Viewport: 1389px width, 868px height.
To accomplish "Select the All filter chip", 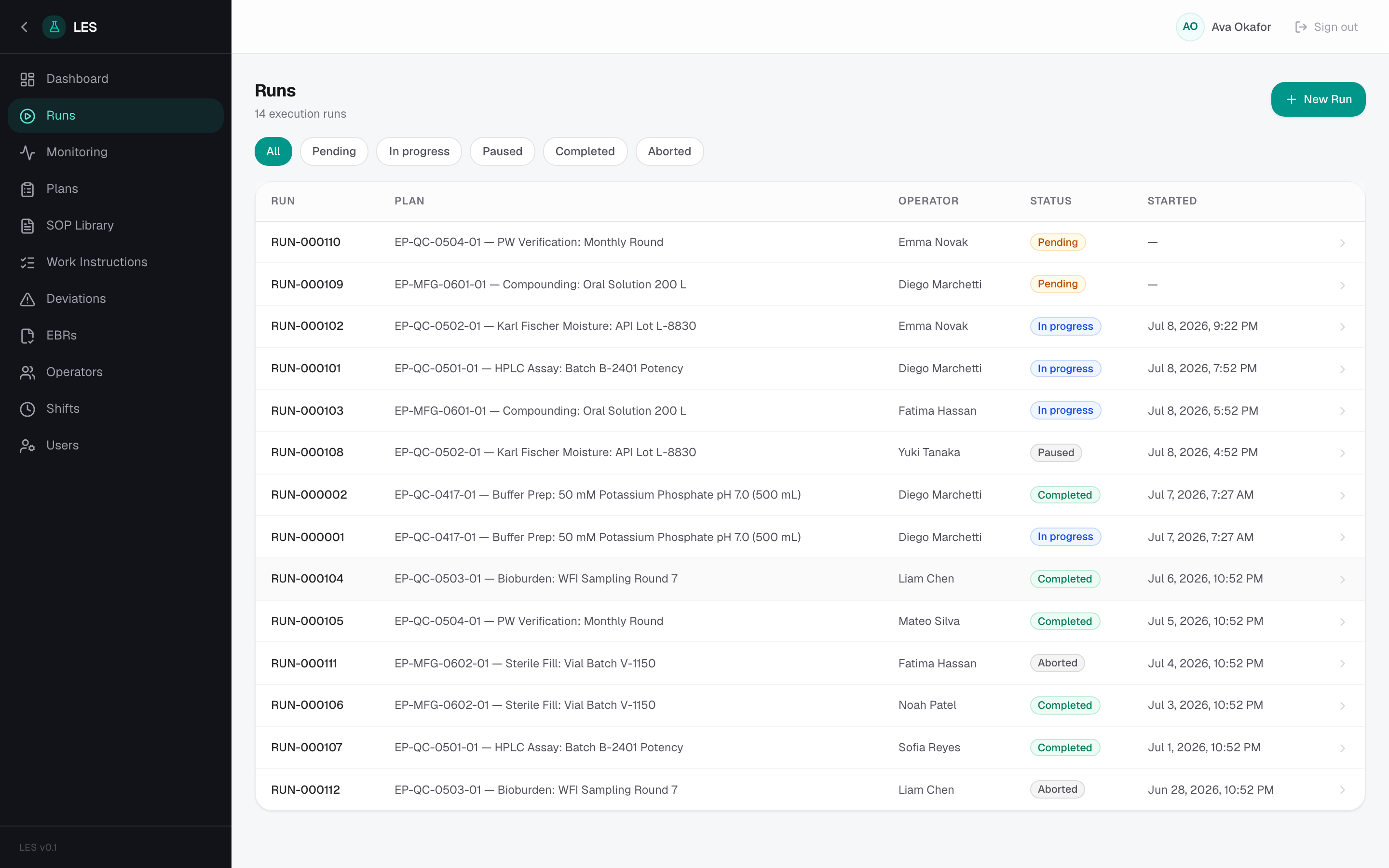I will pyautogui.click(x=273, y=151).
